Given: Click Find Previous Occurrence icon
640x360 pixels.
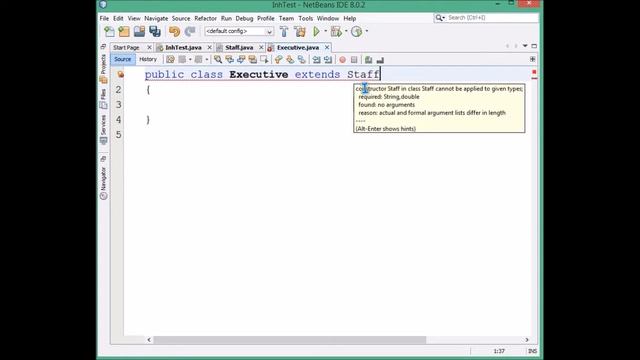Looking at the screenshot, I should coord(229,60).
